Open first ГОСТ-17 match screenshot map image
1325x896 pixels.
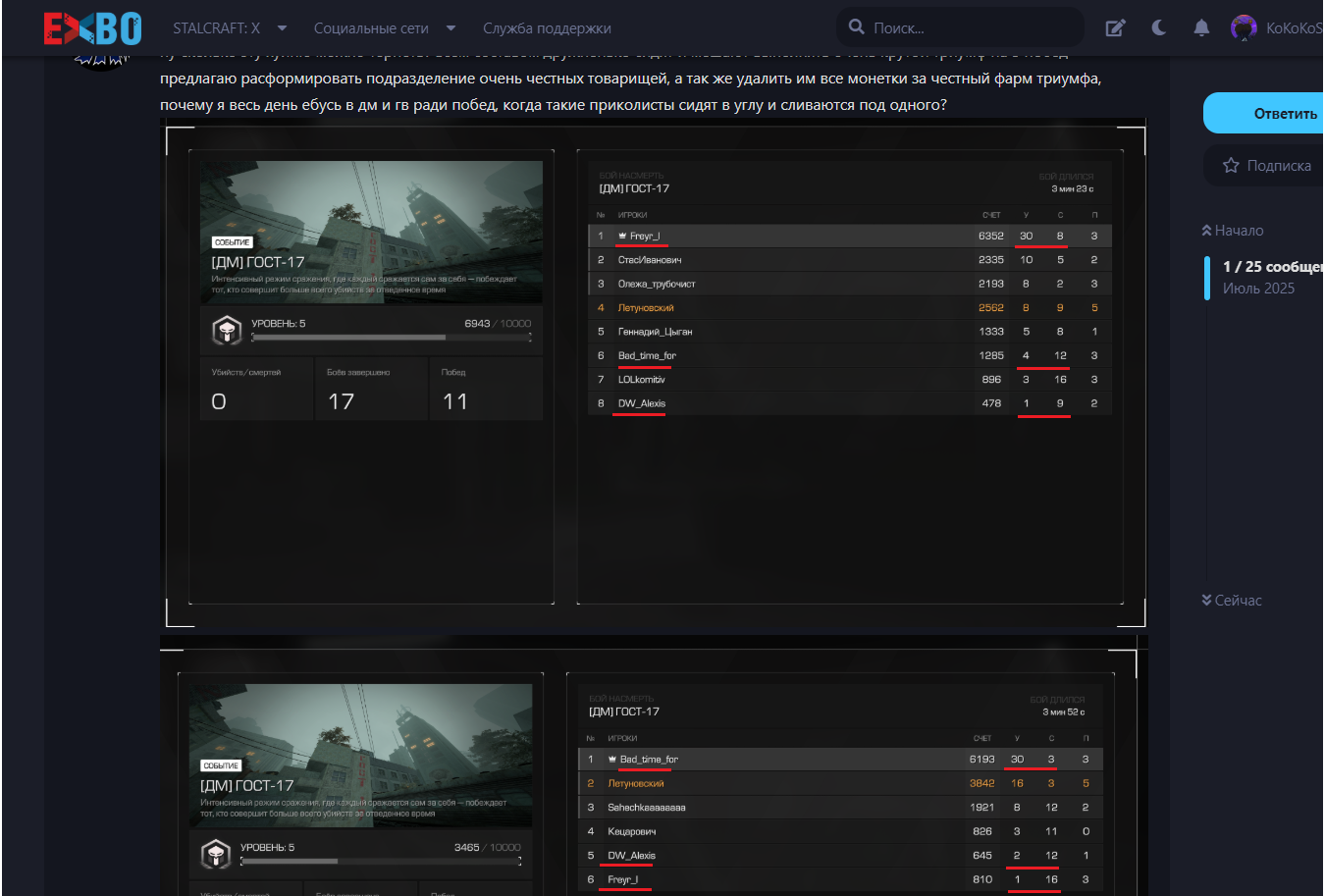tap(371, 233)
